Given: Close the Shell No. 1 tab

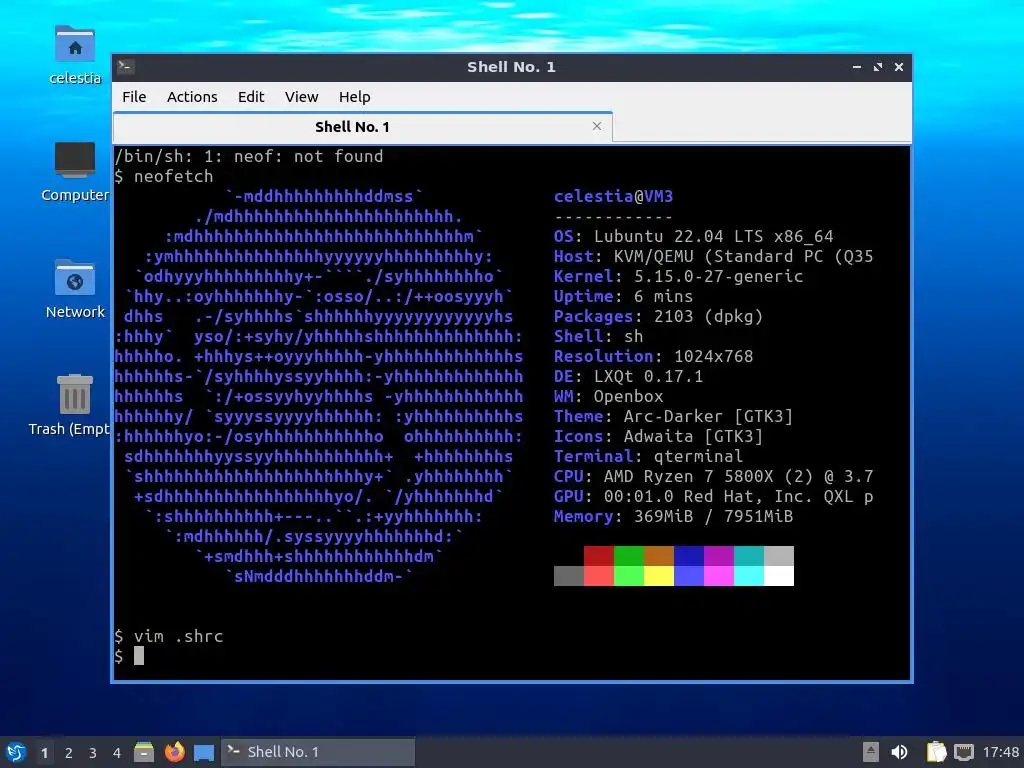Looking at the screenshot, I should [597, 126].
